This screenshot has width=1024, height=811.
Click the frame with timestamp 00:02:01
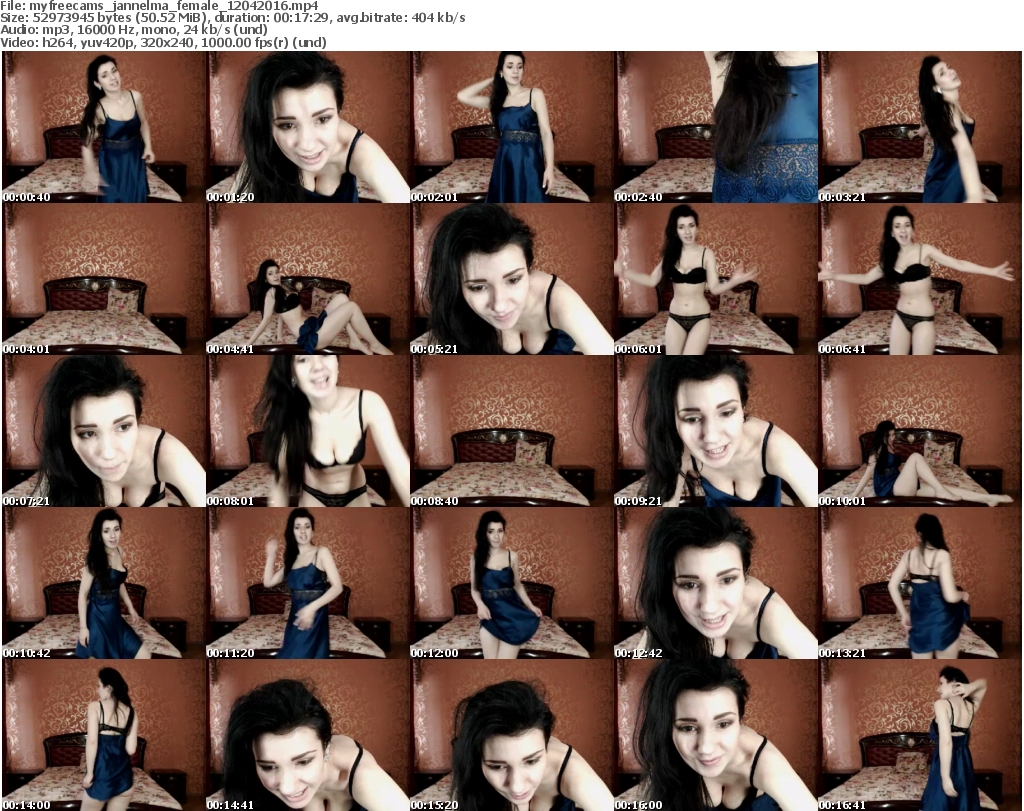click(x=512, y=127)
